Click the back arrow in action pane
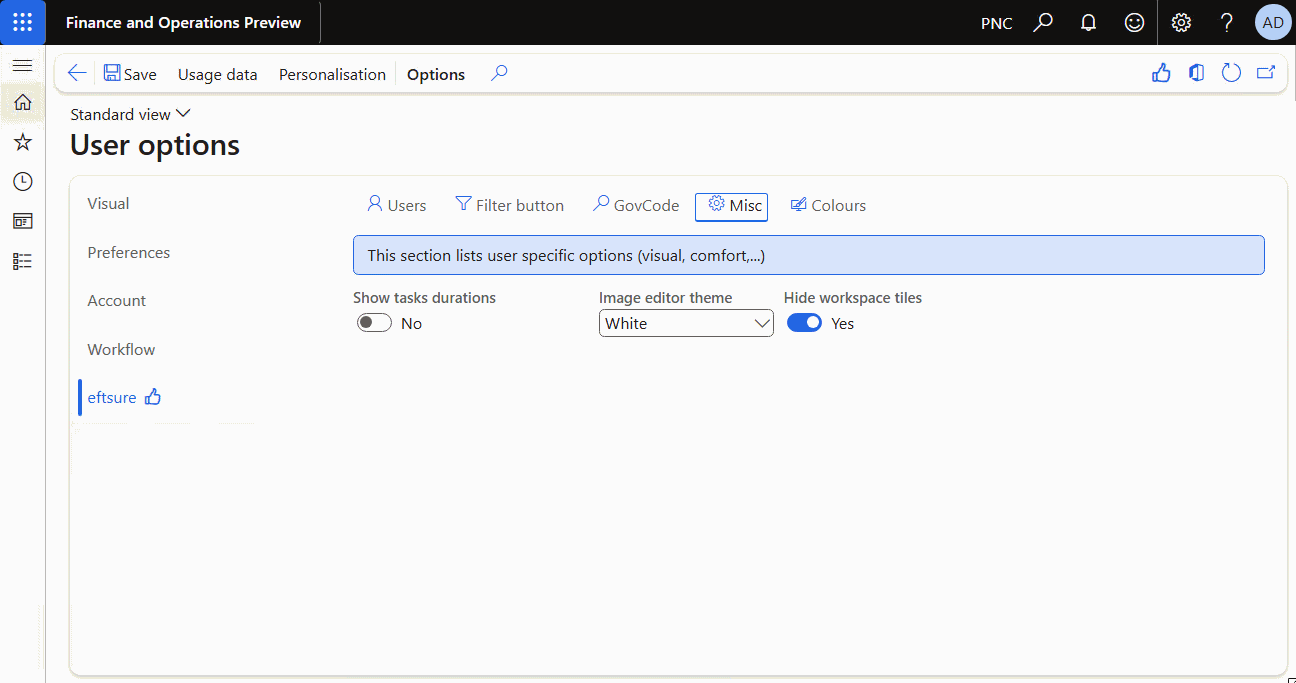This screenshot has height=683, width=1296. [x=76, y=73]
